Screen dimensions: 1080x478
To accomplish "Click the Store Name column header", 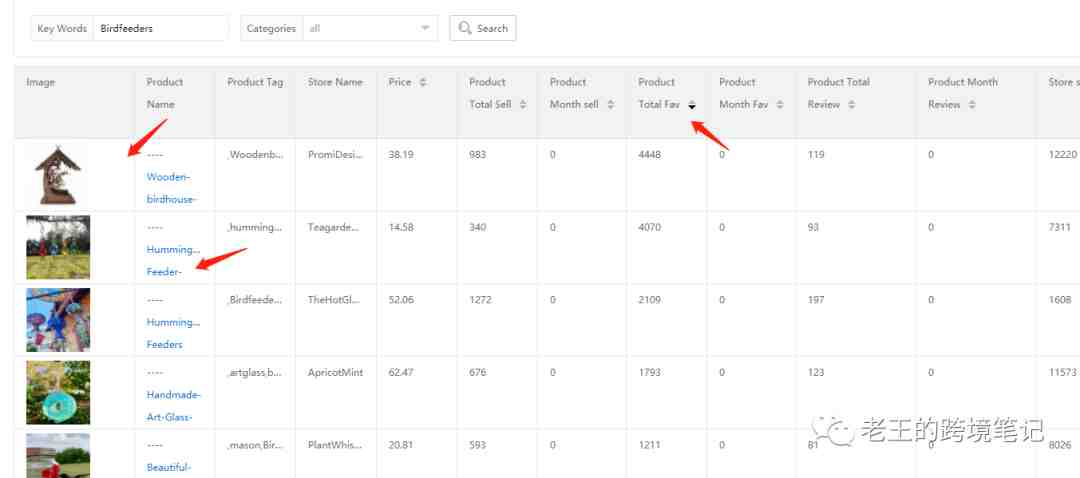I will tap(335, 82).
